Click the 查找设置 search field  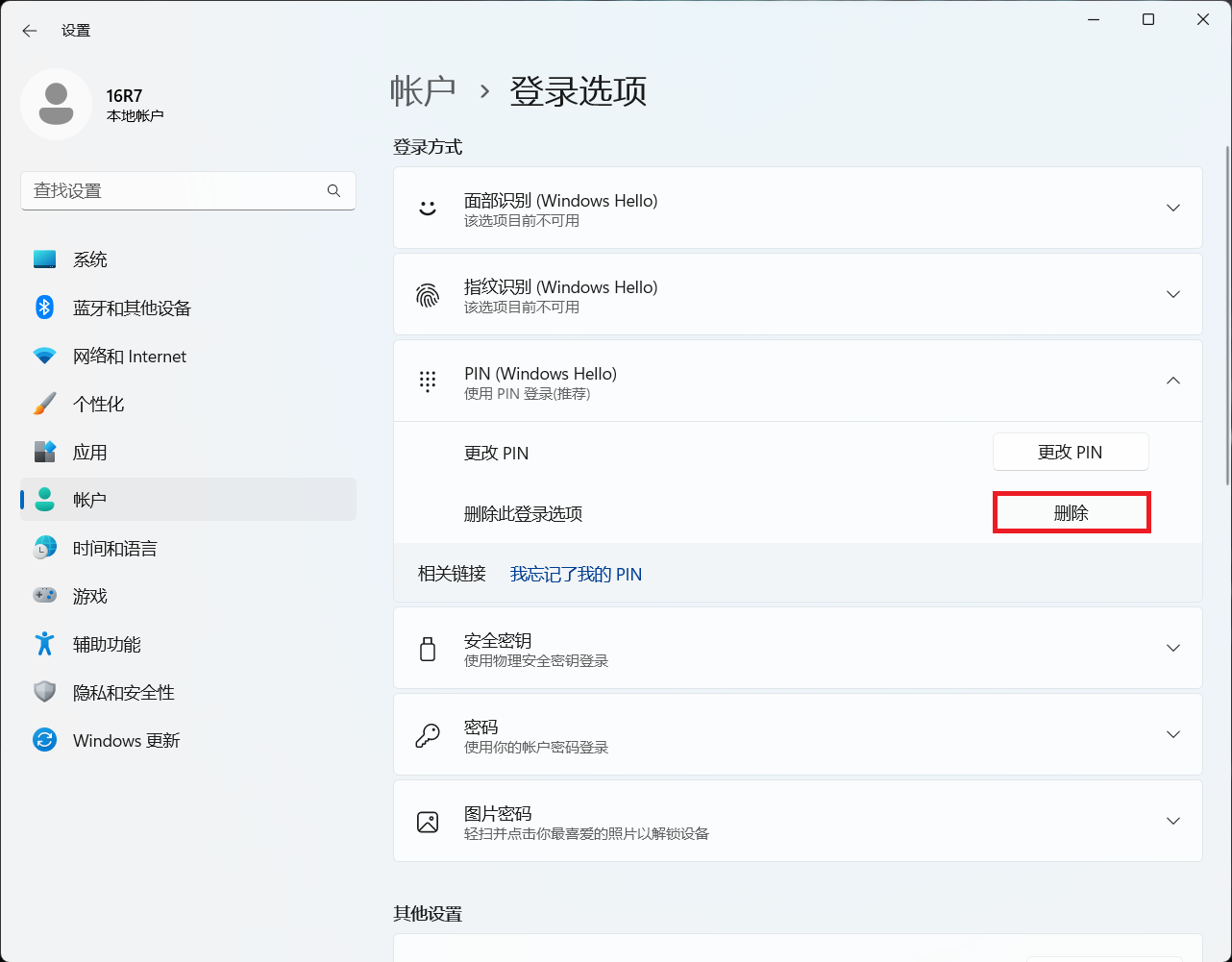coord(173,191)
